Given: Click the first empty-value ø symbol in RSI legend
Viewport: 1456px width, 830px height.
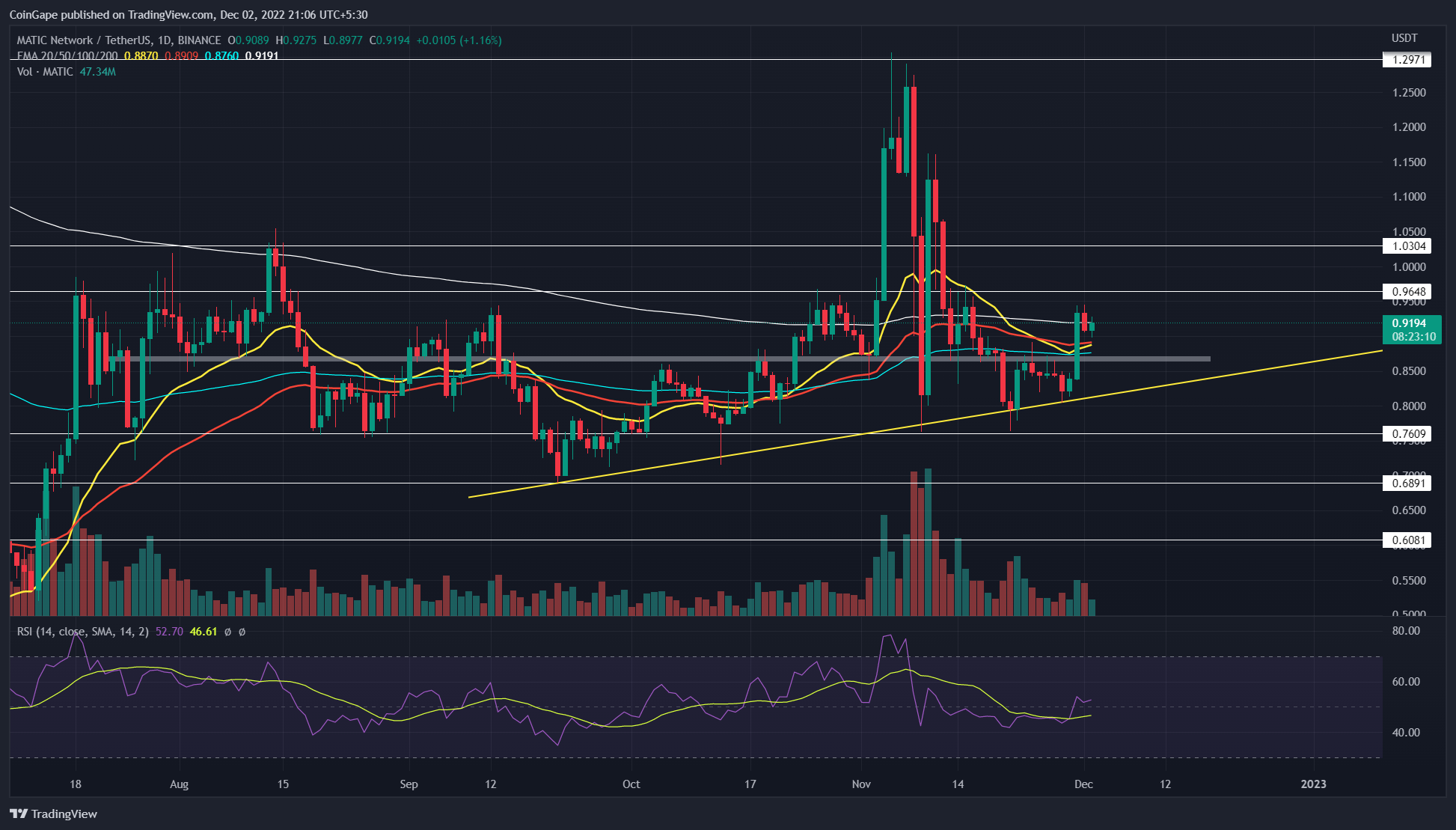Looking at the screenshot, I should [227, 632].
